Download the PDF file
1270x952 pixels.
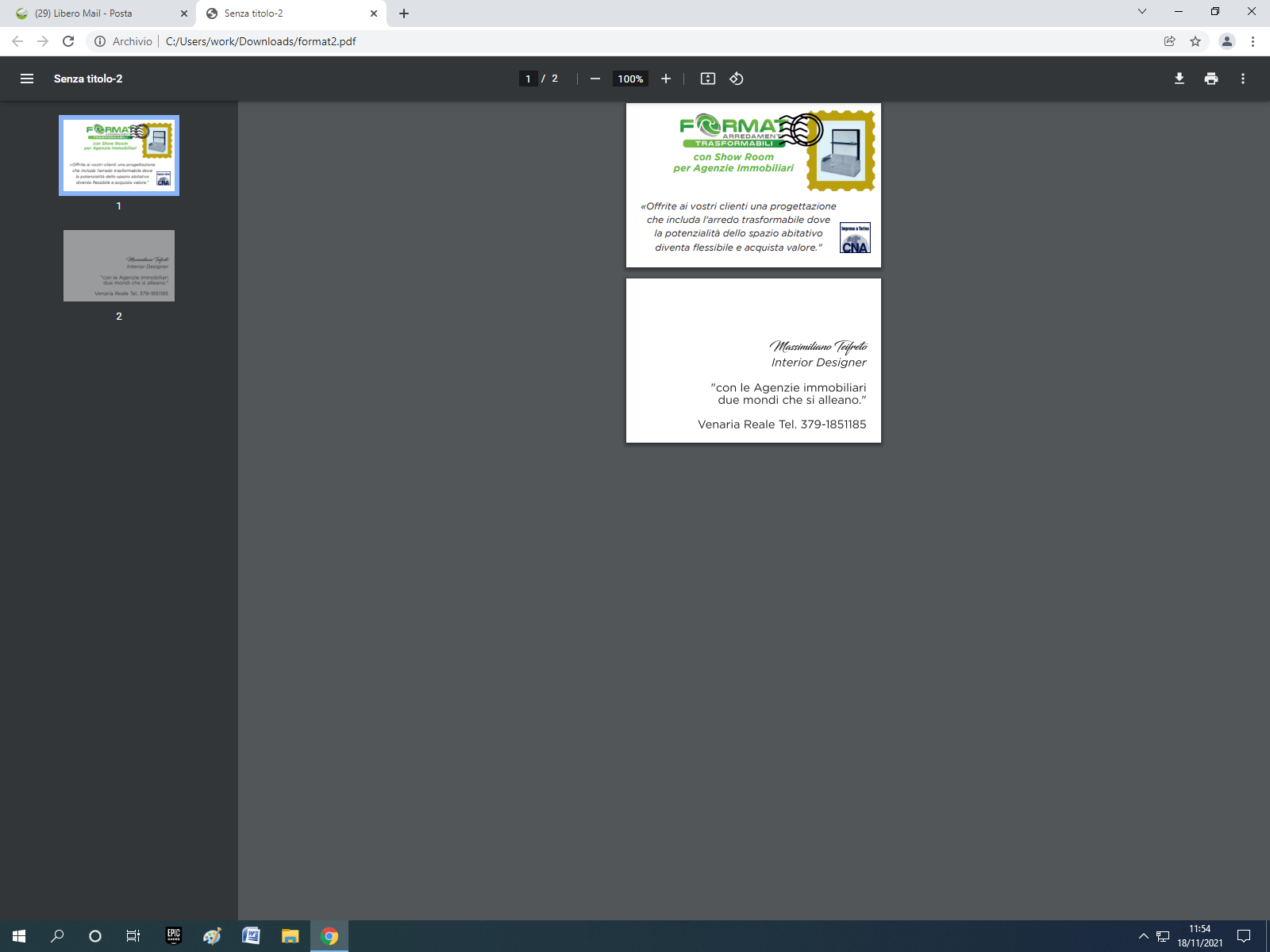pos(1180,79)
